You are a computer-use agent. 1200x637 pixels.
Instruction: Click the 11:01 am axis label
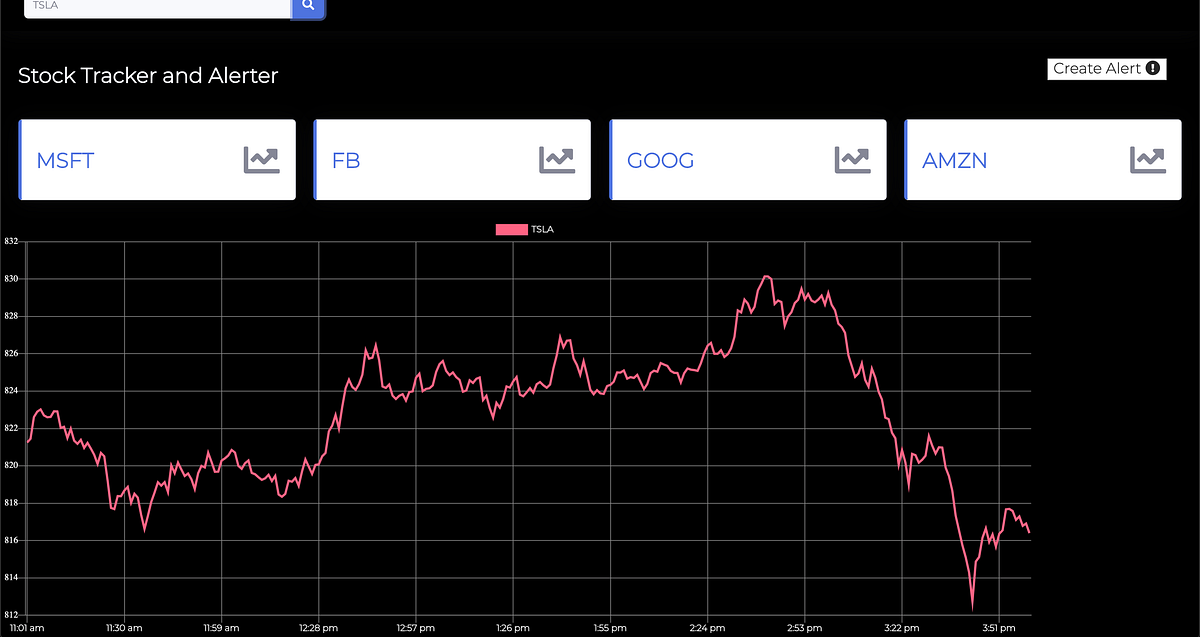(x=27, y=629)
